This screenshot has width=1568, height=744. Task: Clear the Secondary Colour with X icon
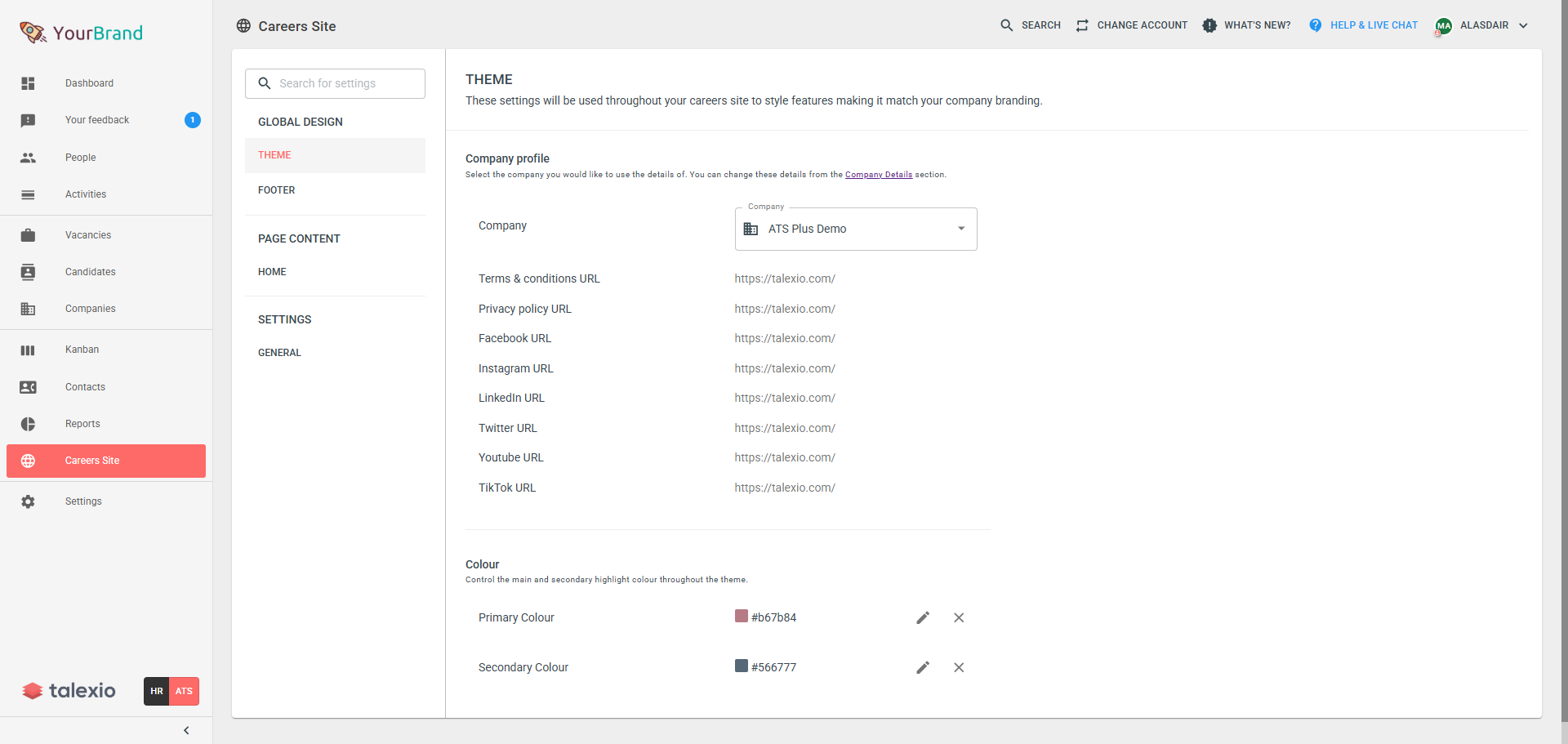click(x=959, y=668)
